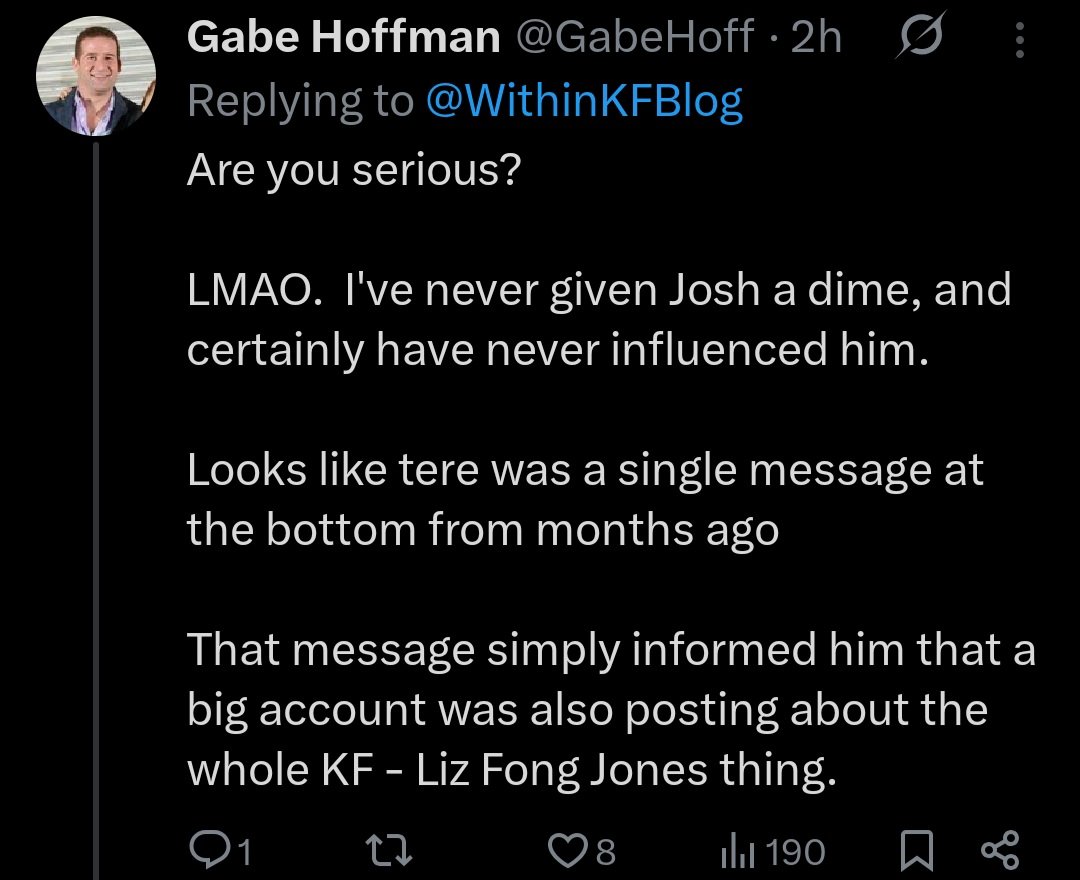The width and height of the screenshot is (1080, 880).
Task: Open the share icon on the tweet
Action: pyautogui.click(x=998, y=851)
